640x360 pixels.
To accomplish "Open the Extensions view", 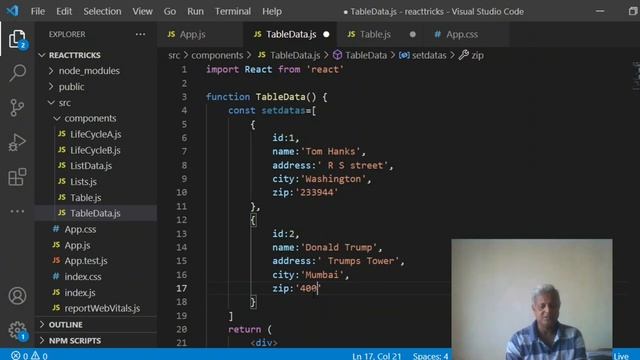I will 17,177.
